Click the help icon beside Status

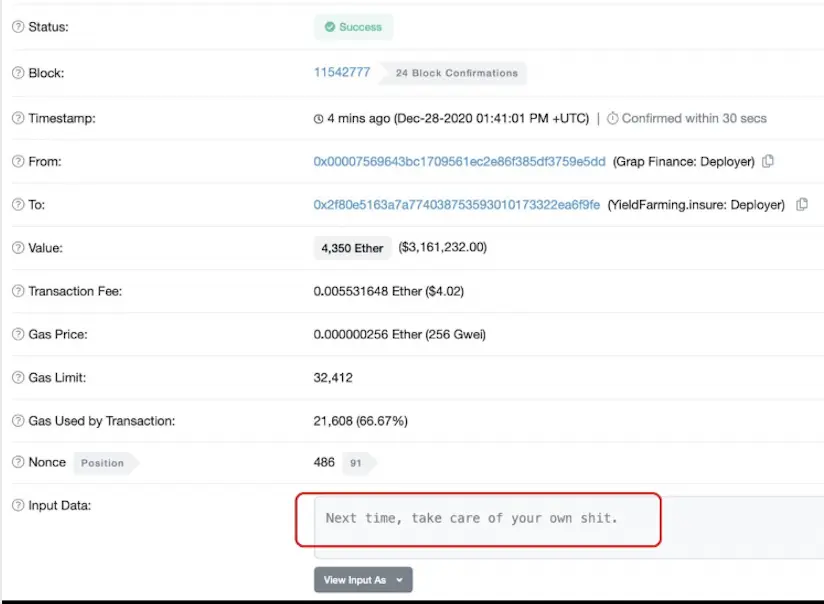pyautogui.click(x=18, y=27)
